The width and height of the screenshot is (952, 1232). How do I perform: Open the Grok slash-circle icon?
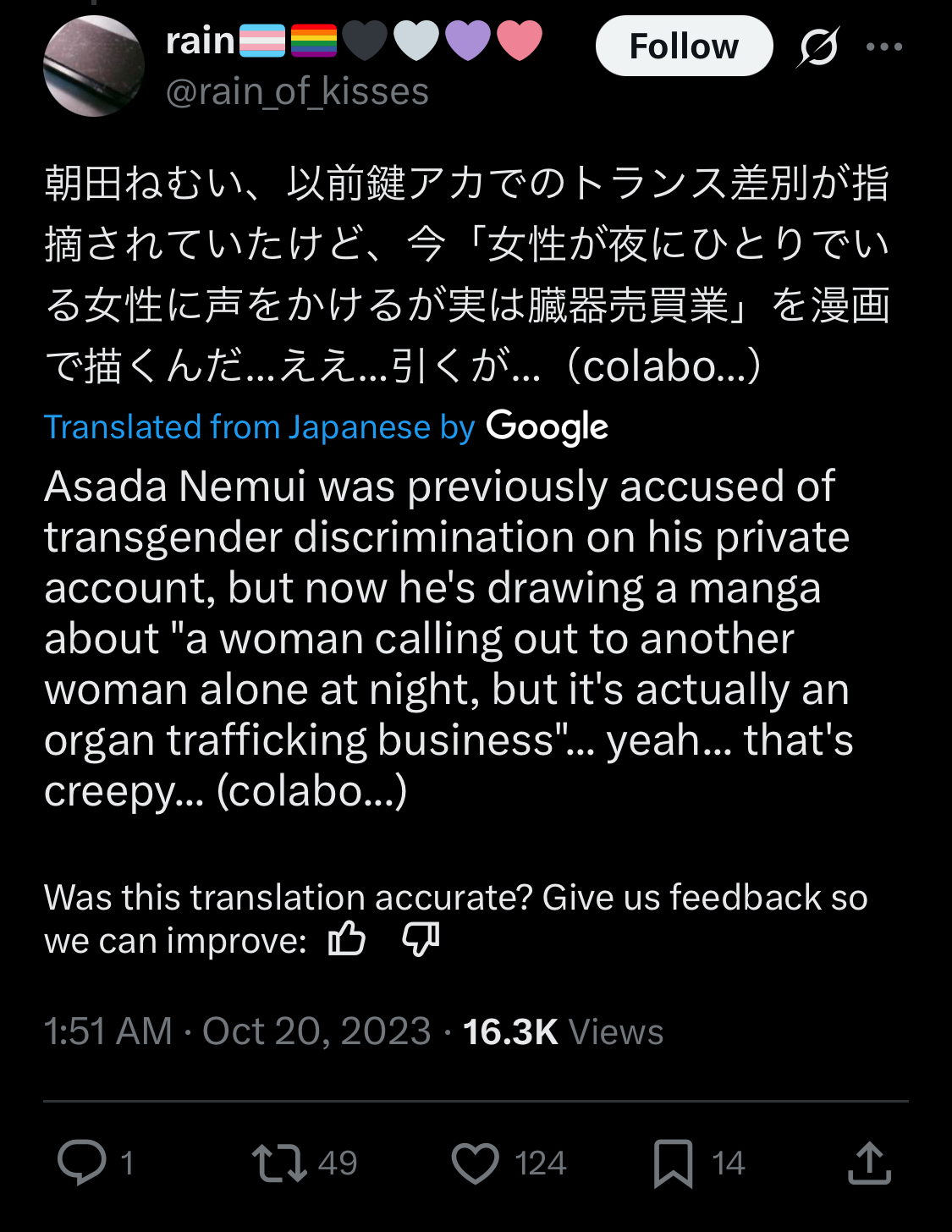point(817,47)
